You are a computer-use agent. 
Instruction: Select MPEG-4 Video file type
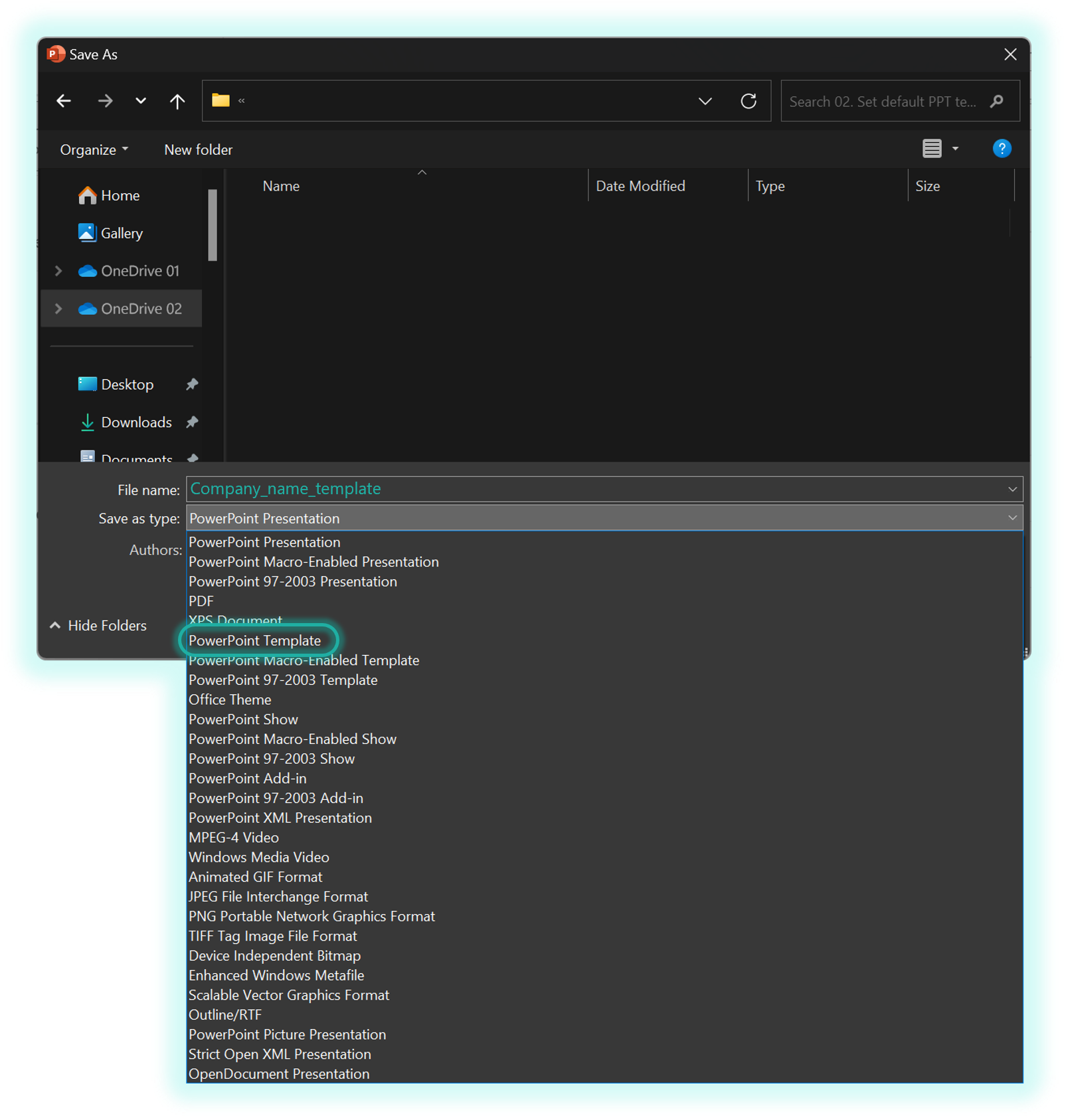click(604, 838)
